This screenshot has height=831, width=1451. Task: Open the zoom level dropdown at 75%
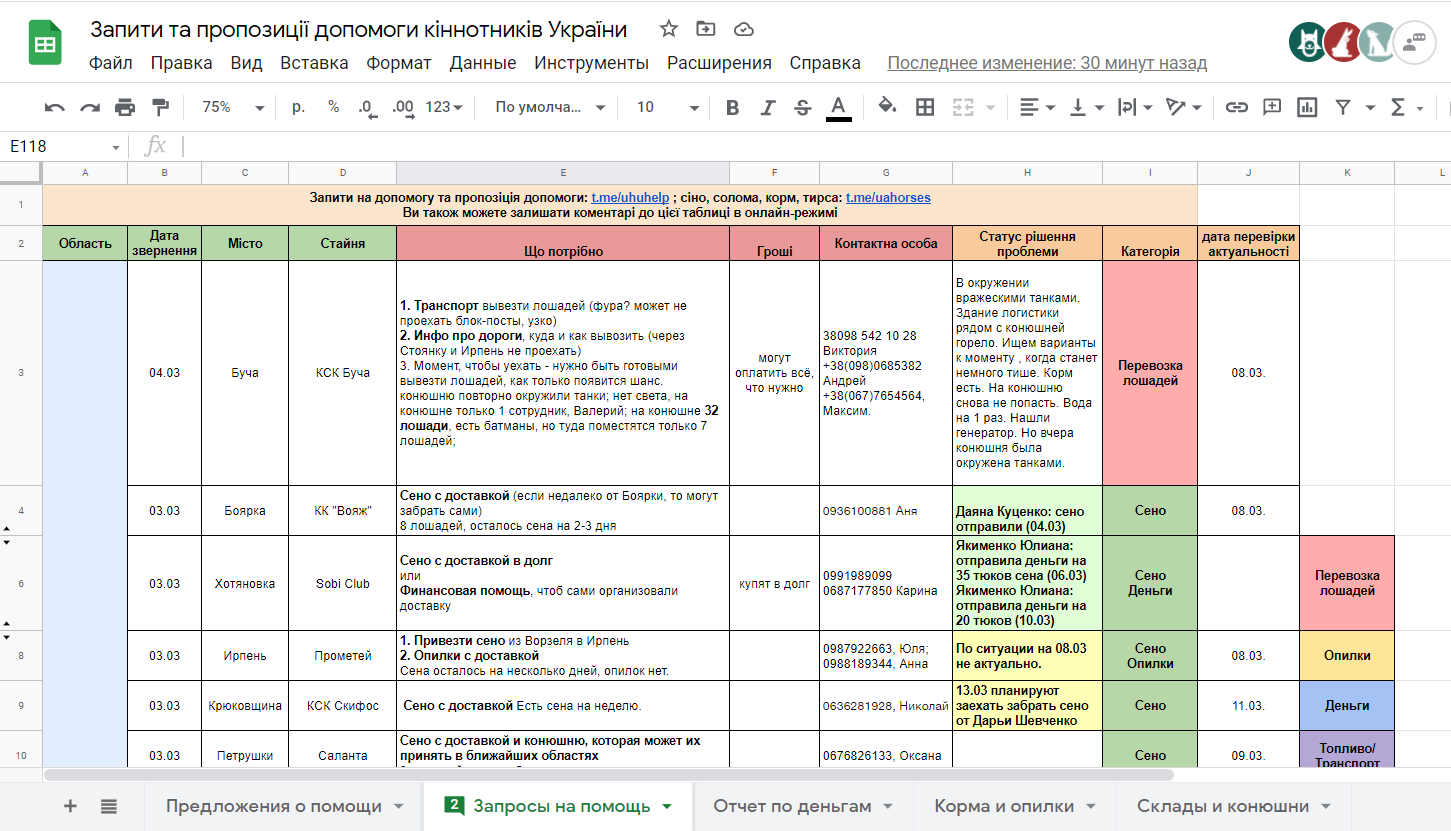click(x=232, y=107)
